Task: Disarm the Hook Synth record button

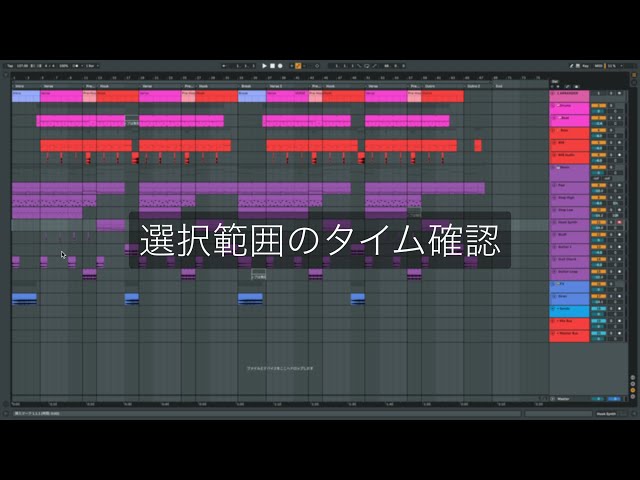Action: tap(619, 222)
